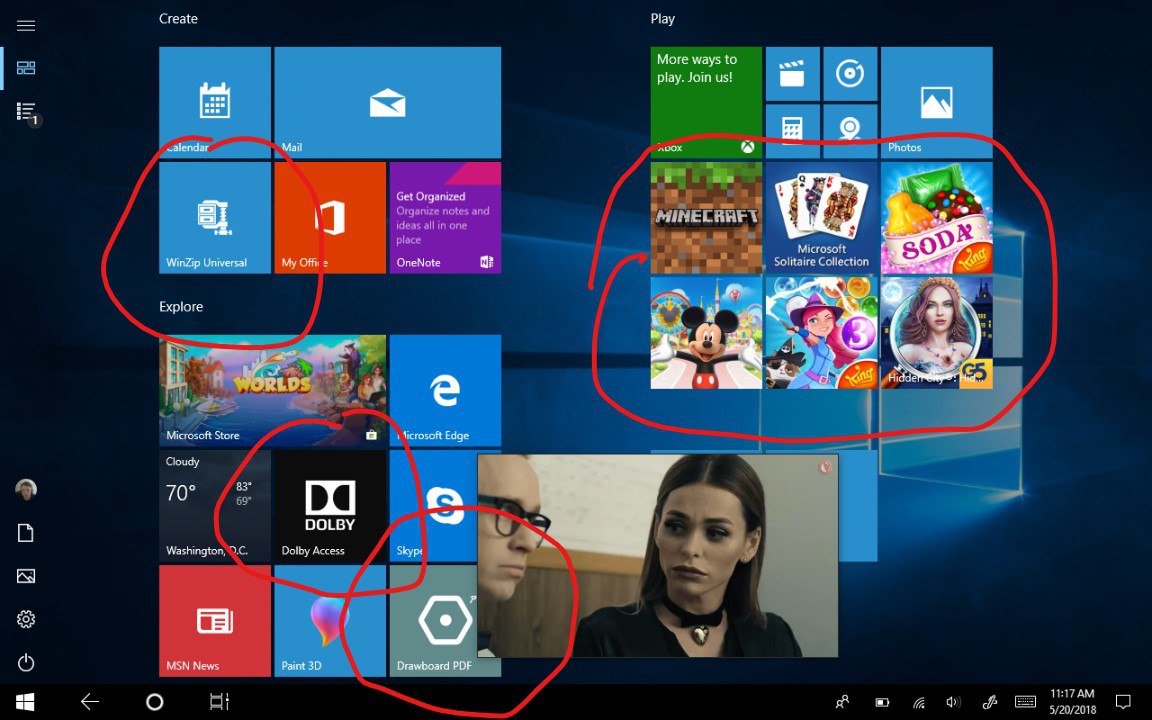Open the MSN News tile

tap(215, 621)
